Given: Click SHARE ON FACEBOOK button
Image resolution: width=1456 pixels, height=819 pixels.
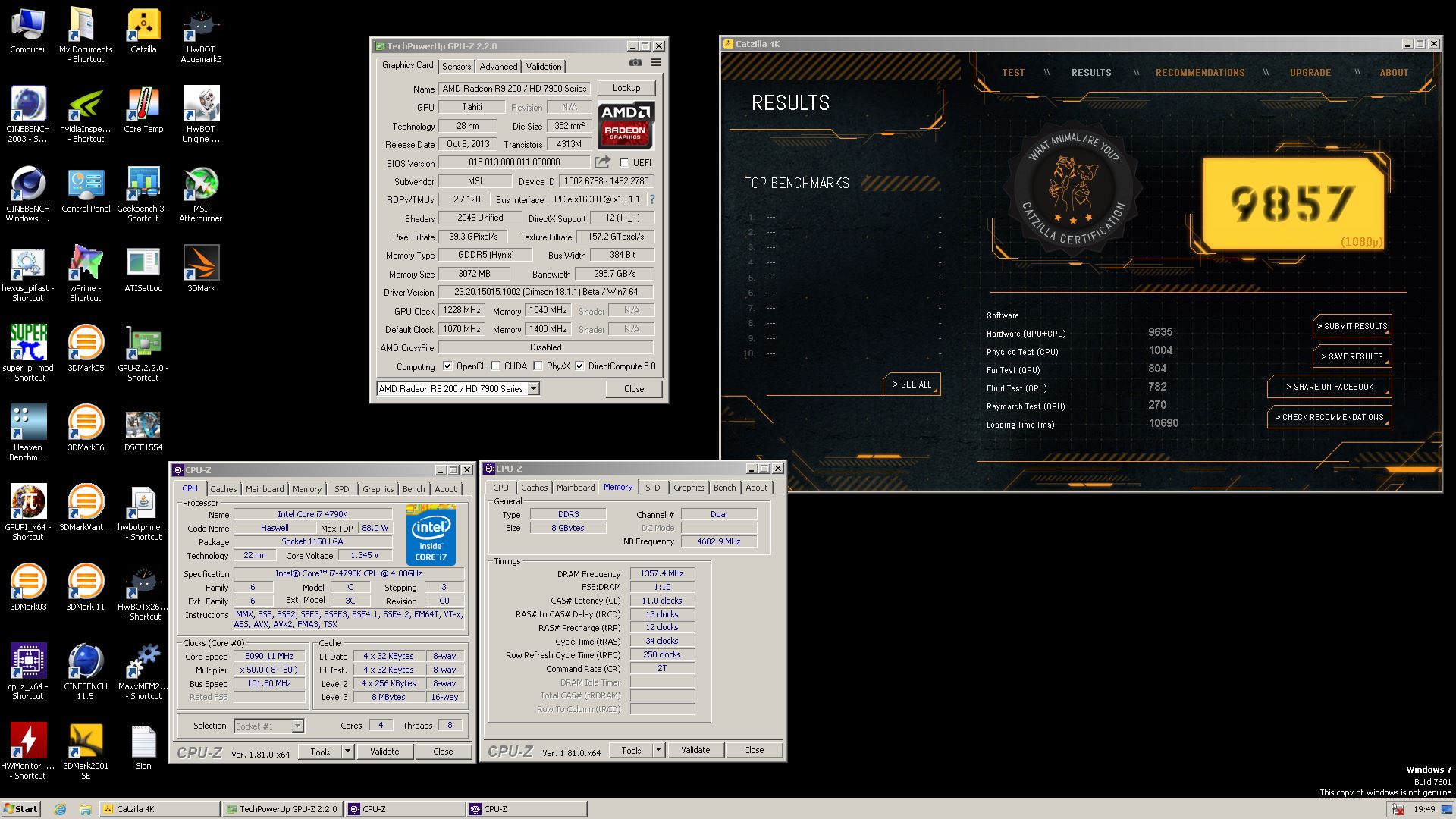Looking at the screenshot, I should [x=1329, y=387].
